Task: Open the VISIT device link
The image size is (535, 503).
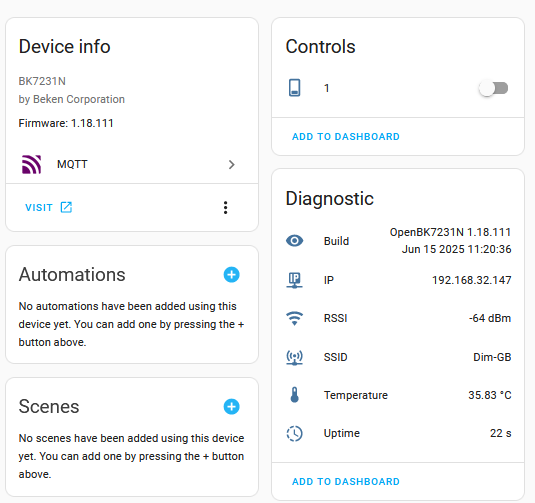Action: 49,207
